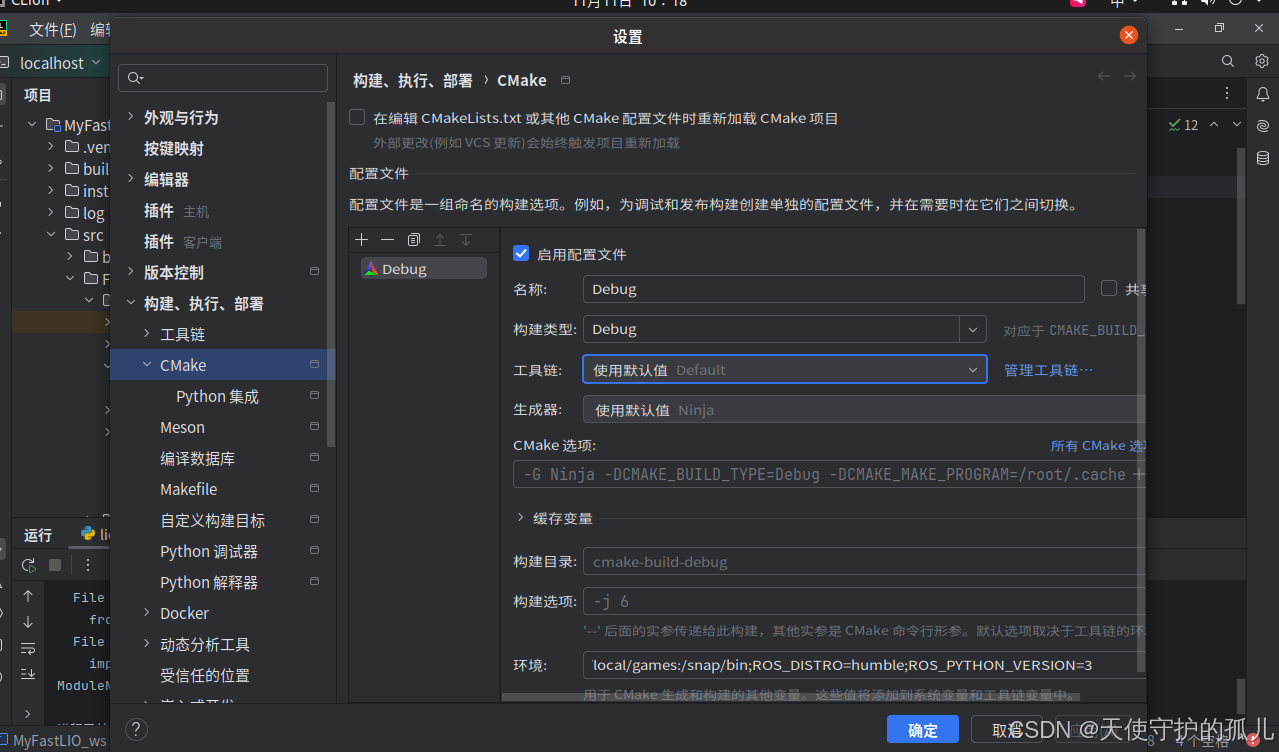Click build/execution/deployment breadcrumb
This screenshot has height=752, width=1279.
pos(413,80)
